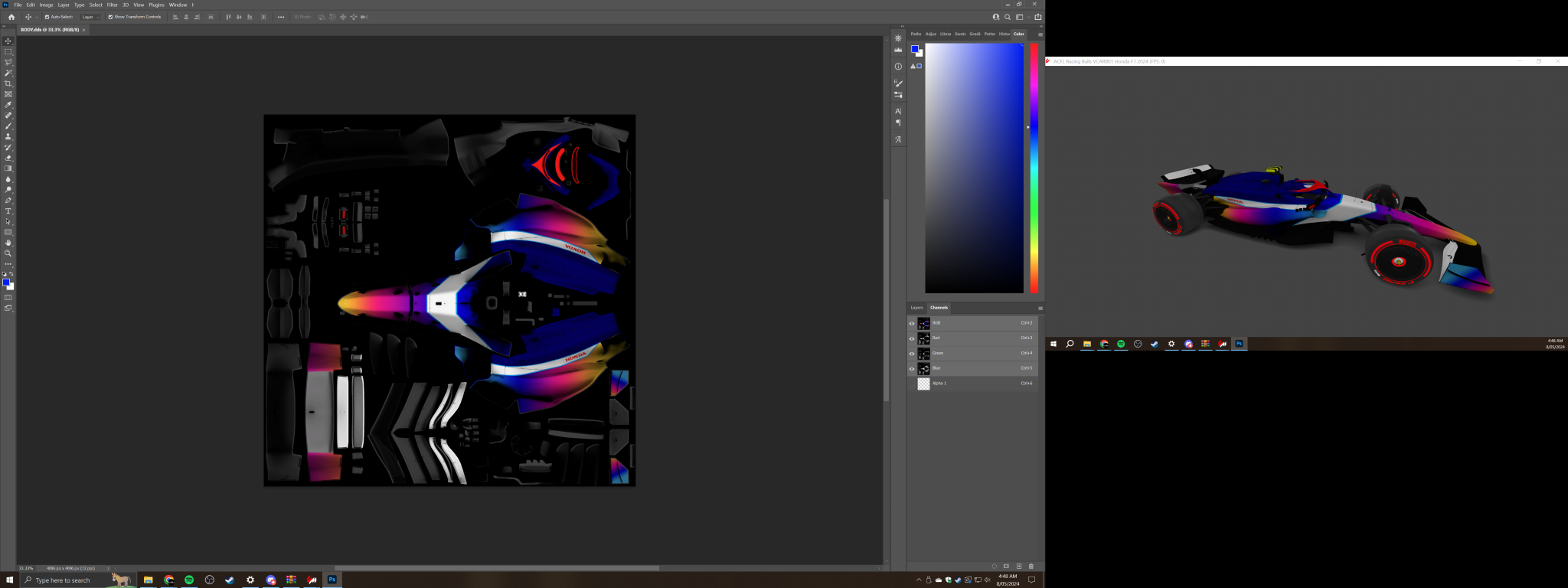Select the History Brush tool
This screenshot has height=588, width=1568.
click(x=8, y=147)
